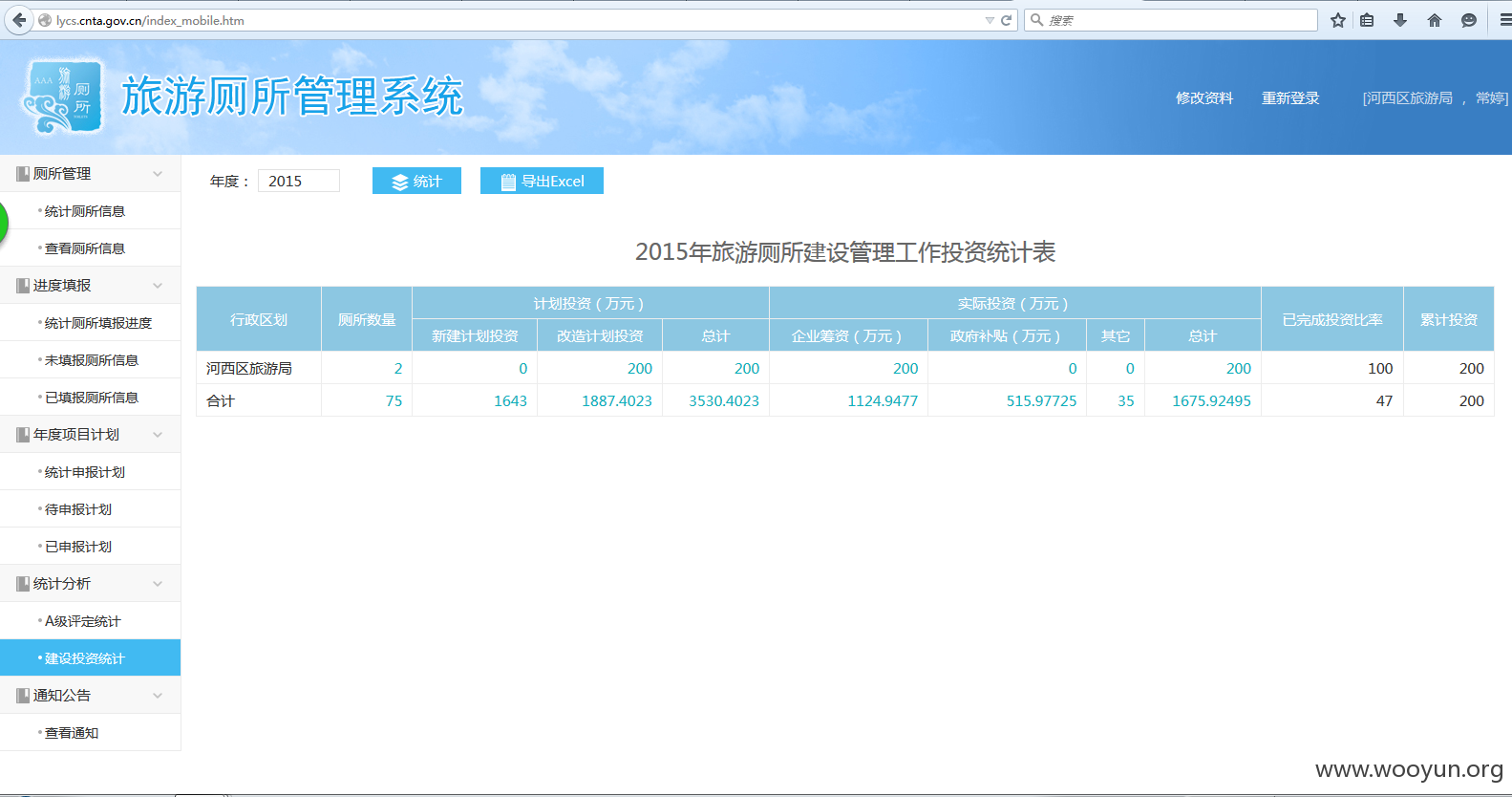
Task: Click 合计 renovation investment 1887.4023
Action: coord(617,401)
